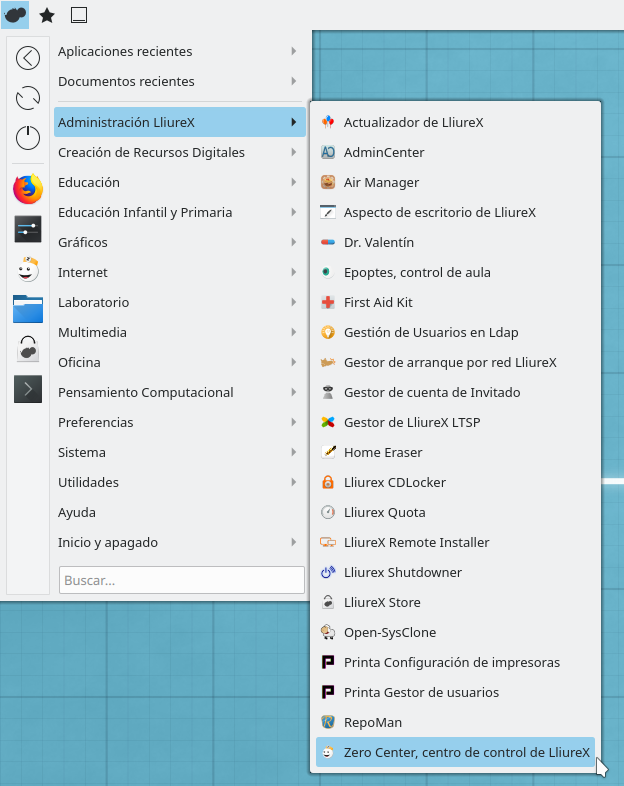Click the application launcher panel button
Image resolution: width=624 pixels, height=786 pixels.
[x=15, y=15]
